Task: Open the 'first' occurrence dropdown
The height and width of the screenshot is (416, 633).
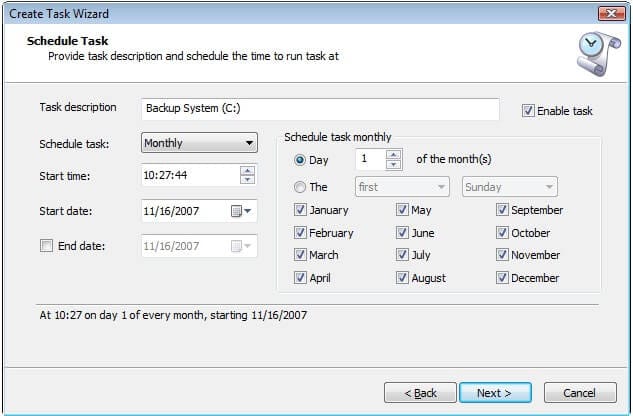Action: click(x=402, y=187)
